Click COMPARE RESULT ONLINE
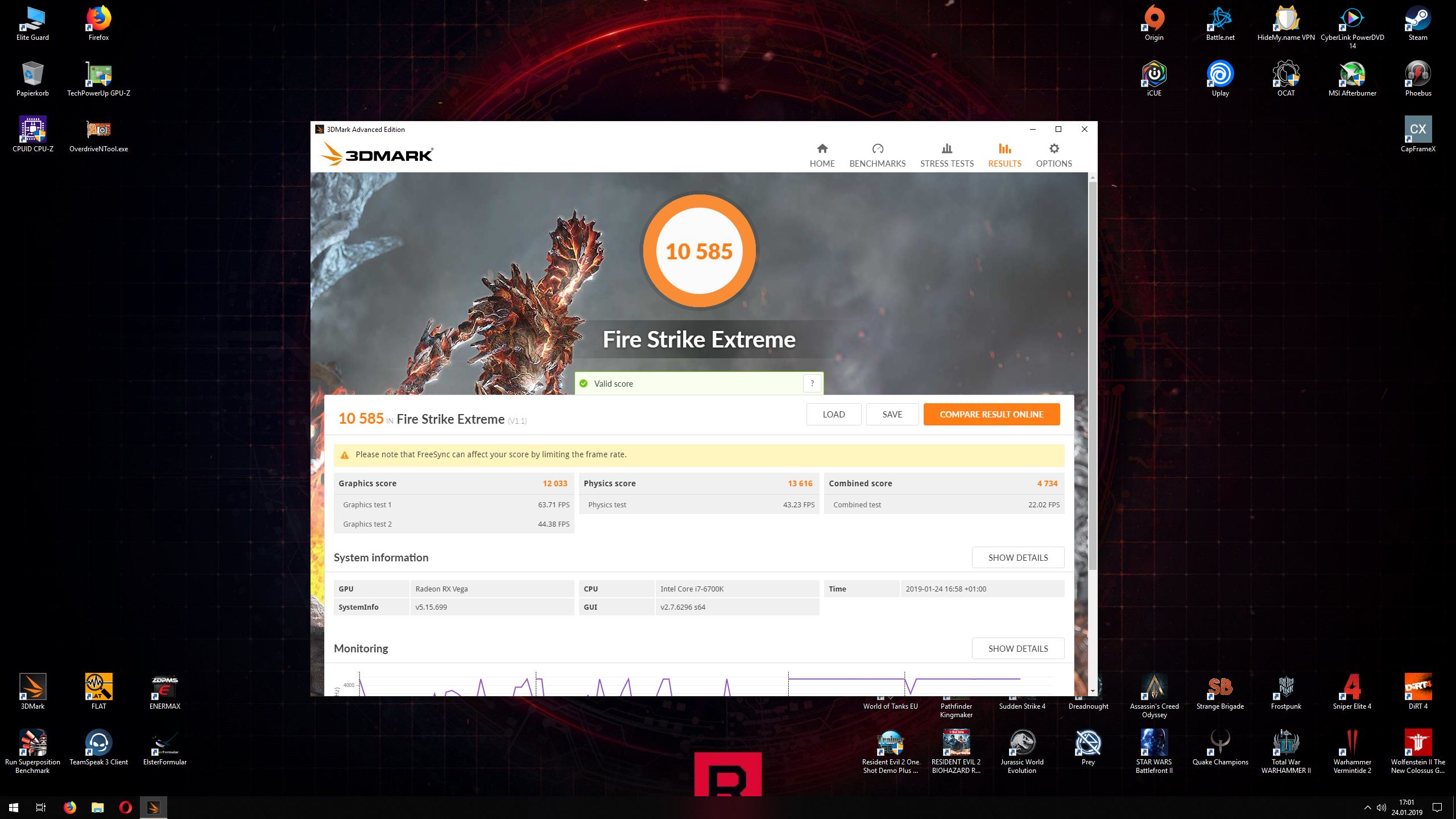This screenshot has height=819, width=1456. tap(991, 414)
